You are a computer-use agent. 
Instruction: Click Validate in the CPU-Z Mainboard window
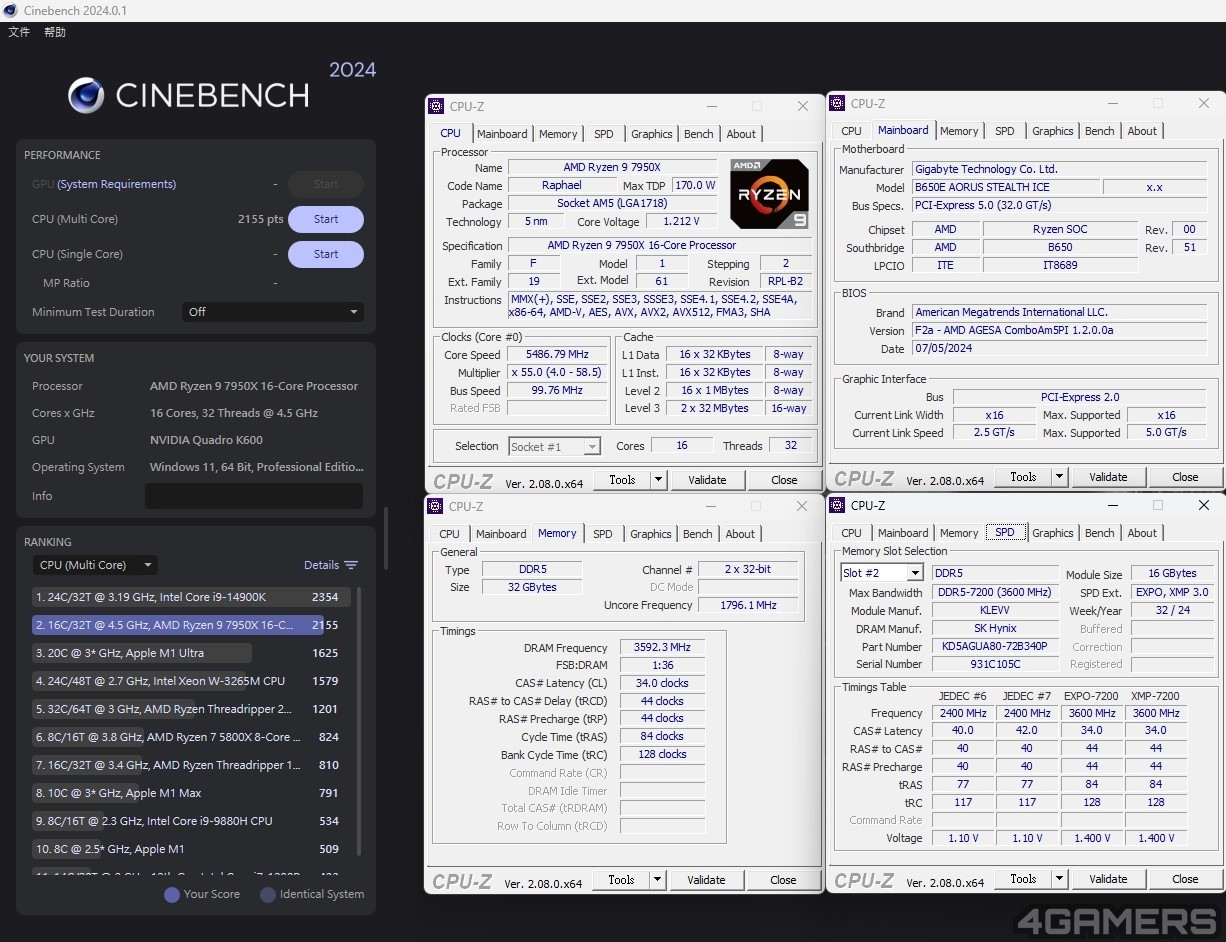click(x=1108, y=477)
